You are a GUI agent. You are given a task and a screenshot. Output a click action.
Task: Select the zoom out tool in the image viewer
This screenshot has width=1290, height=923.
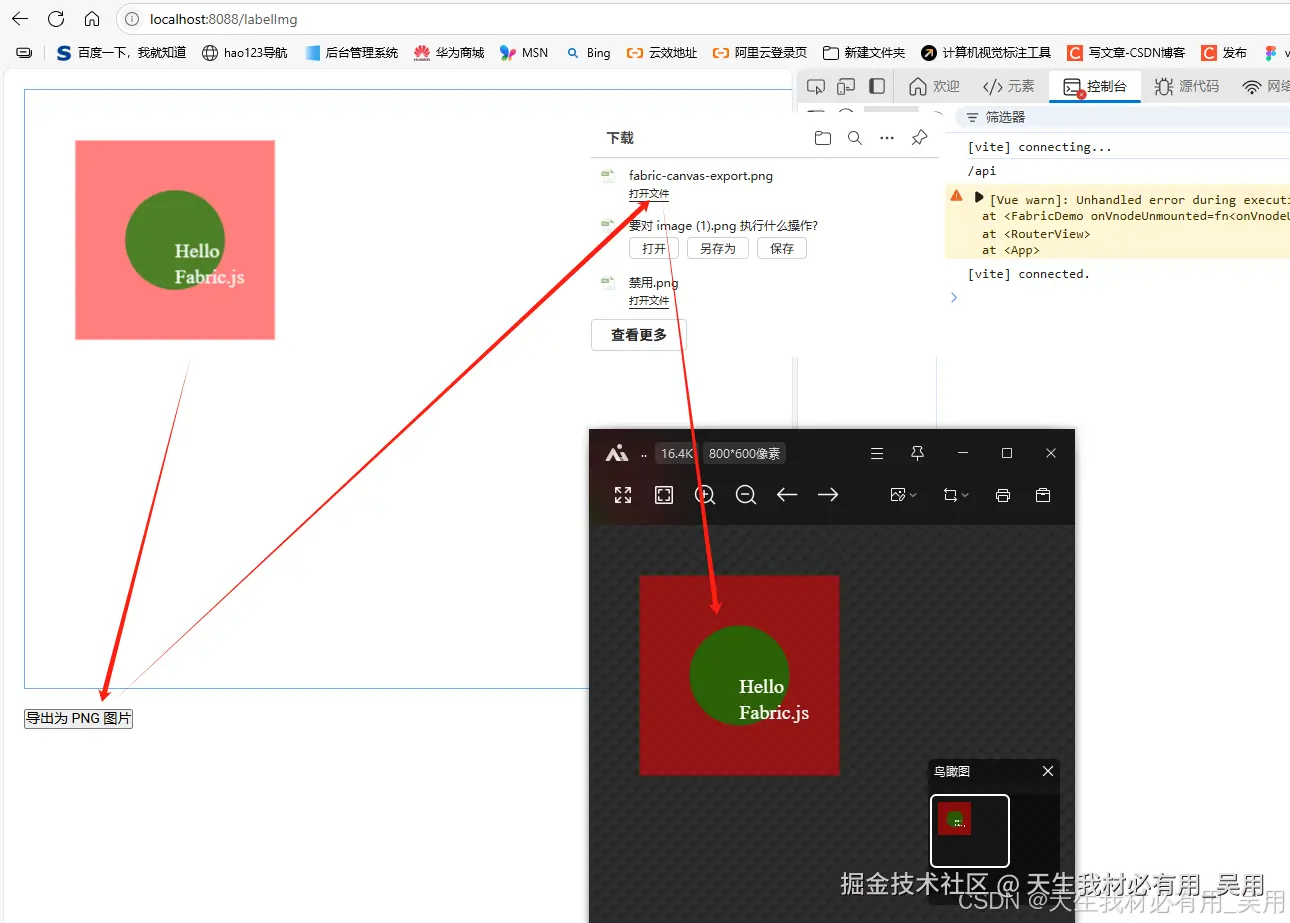pyautogui.click(x=746, y=494)
